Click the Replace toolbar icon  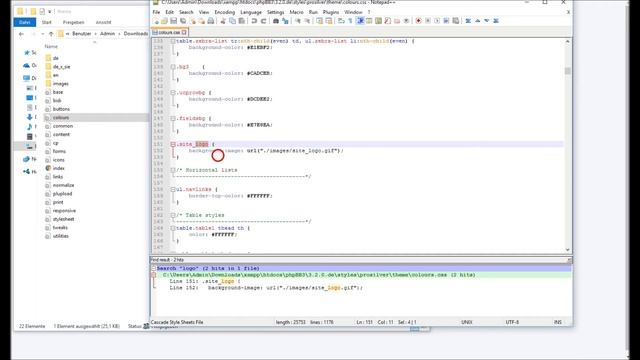pyautogui.click(x=285, y=21)
